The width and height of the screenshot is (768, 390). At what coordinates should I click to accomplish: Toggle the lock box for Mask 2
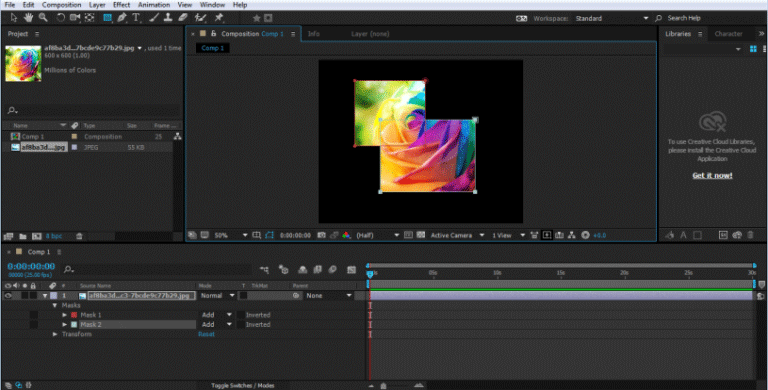click(x=34, y=324)
